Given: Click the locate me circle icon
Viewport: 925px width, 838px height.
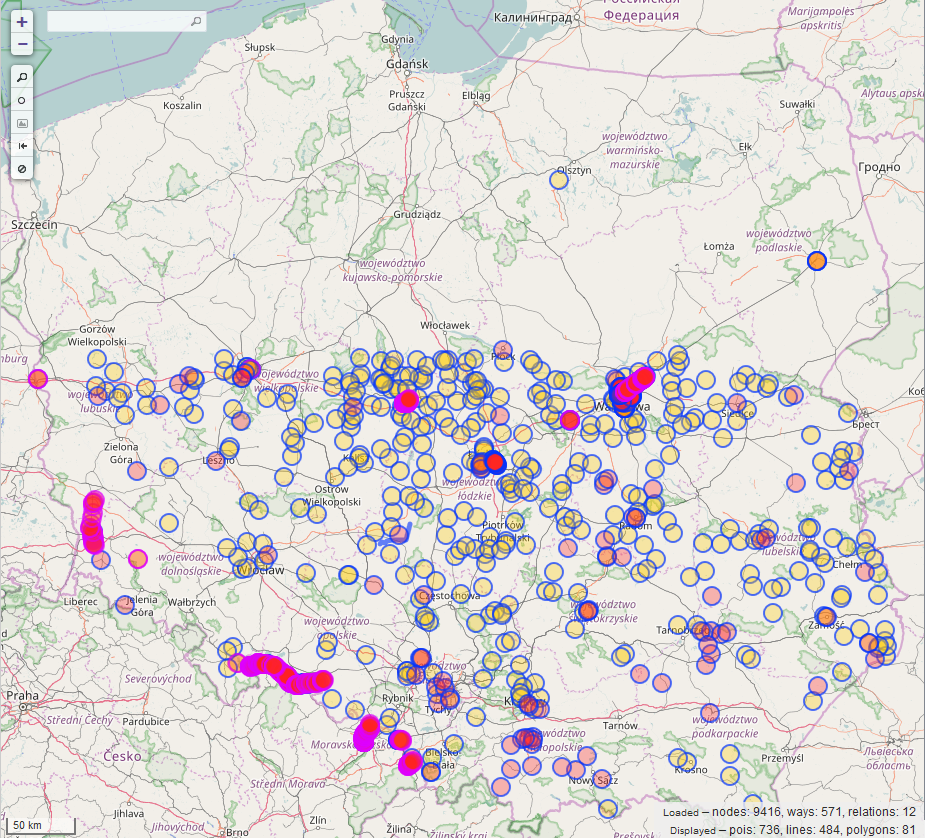Looking at the screenshot, I should [22, 100].
